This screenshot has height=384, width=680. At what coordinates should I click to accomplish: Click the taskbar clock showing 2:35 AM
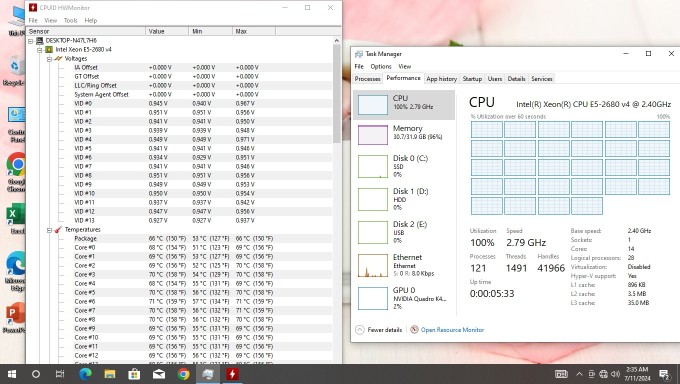pyautogui.click(x=638, y=374)
